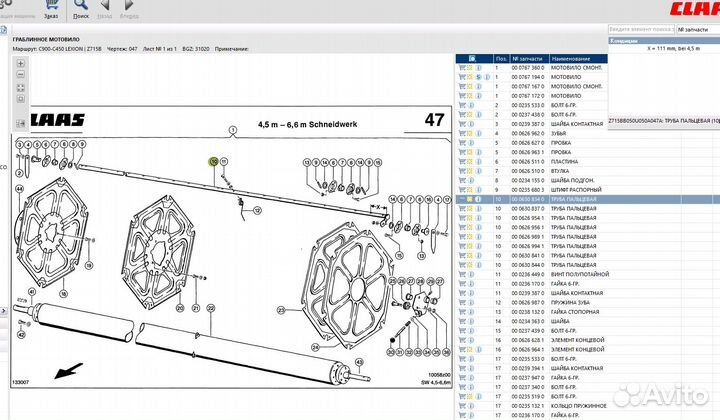
Task: Click the Поиск magnifier icon
Action: tap(81, 6)
